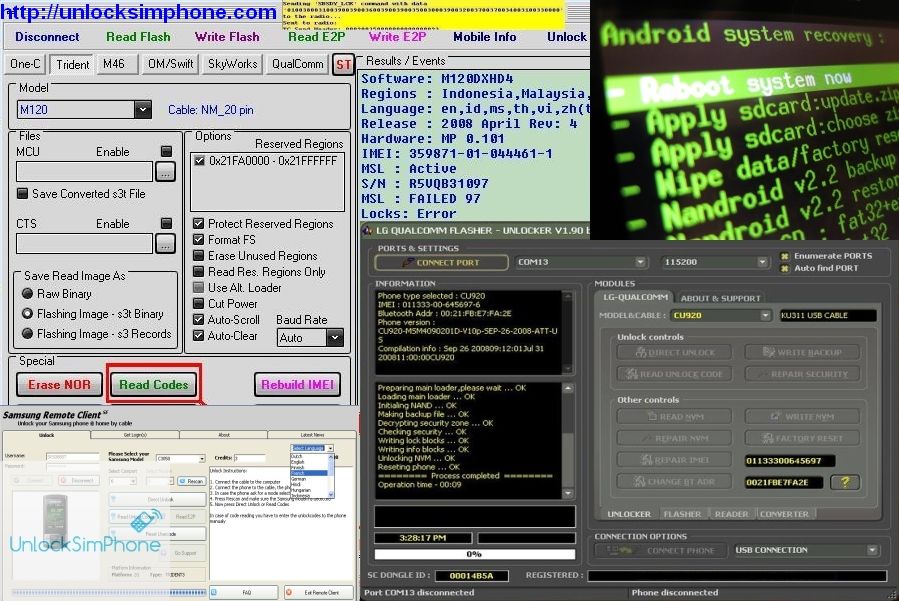Click the red ST button
899x601 pixels.
pyautogui.click(x=343, y=64)
